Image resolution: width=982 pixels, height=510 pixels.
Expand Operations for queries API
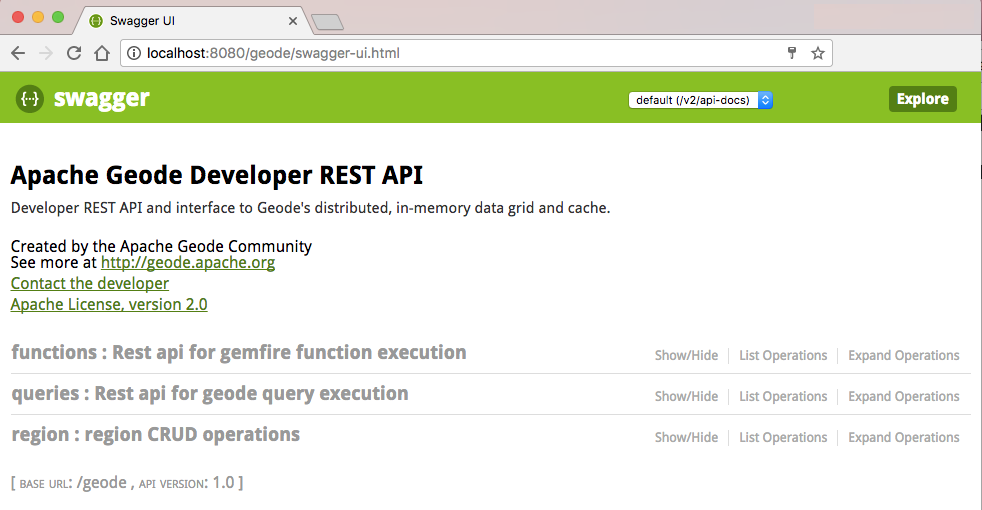(903, 397)
